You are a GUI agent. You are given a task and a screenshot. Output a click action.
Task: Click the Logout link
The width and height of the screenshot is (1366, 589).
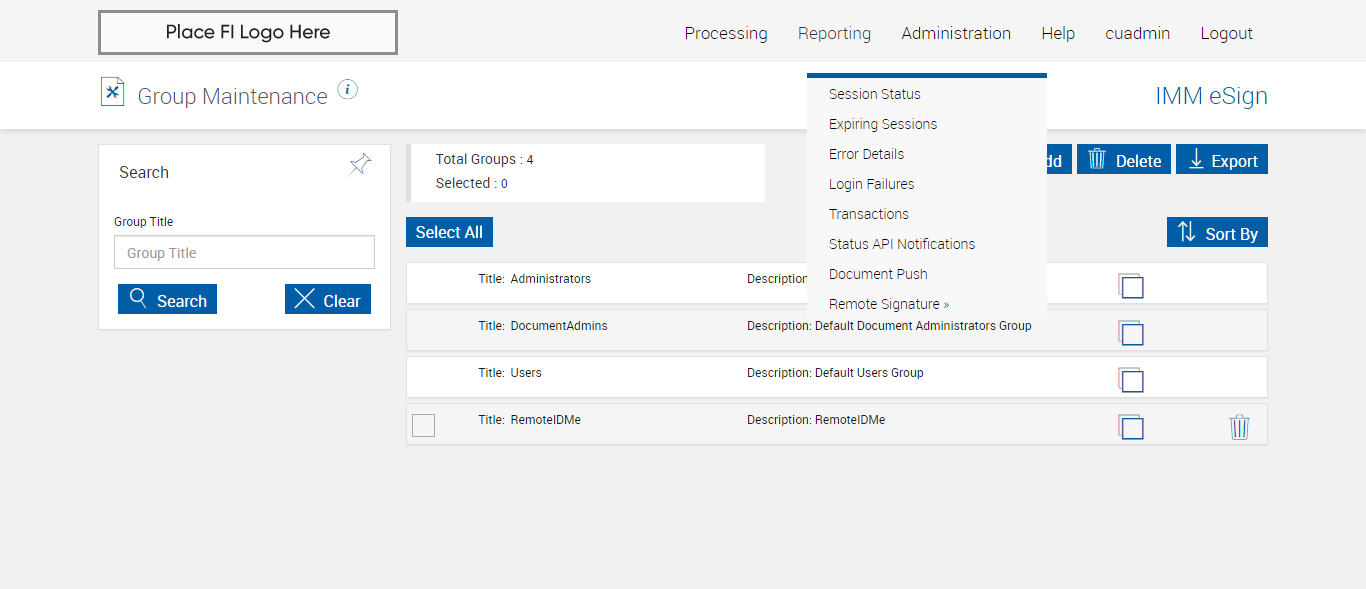[1226, 33]
